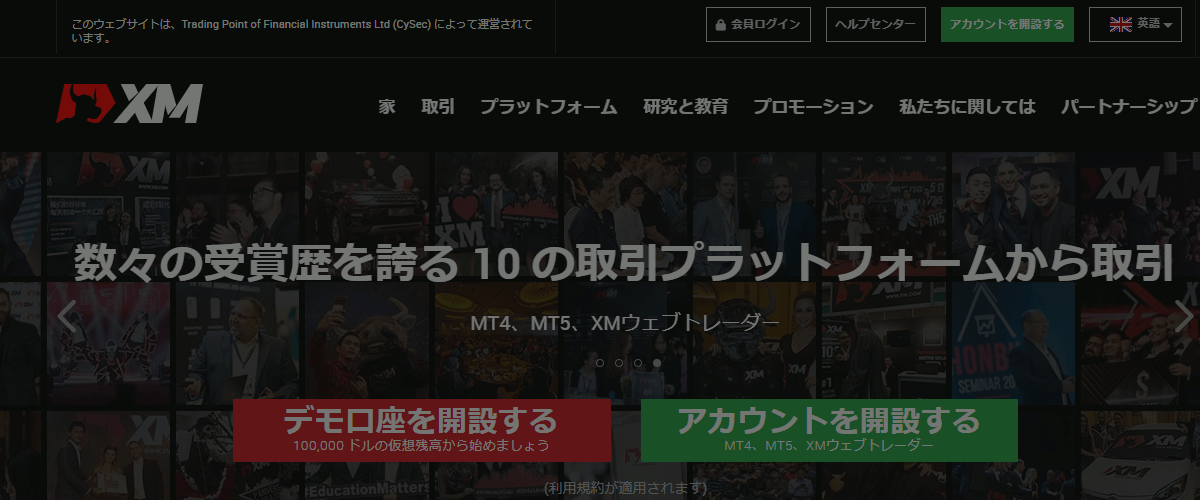Open the 取引 menu
The image size is (1200, 500).
pos(438,107)
